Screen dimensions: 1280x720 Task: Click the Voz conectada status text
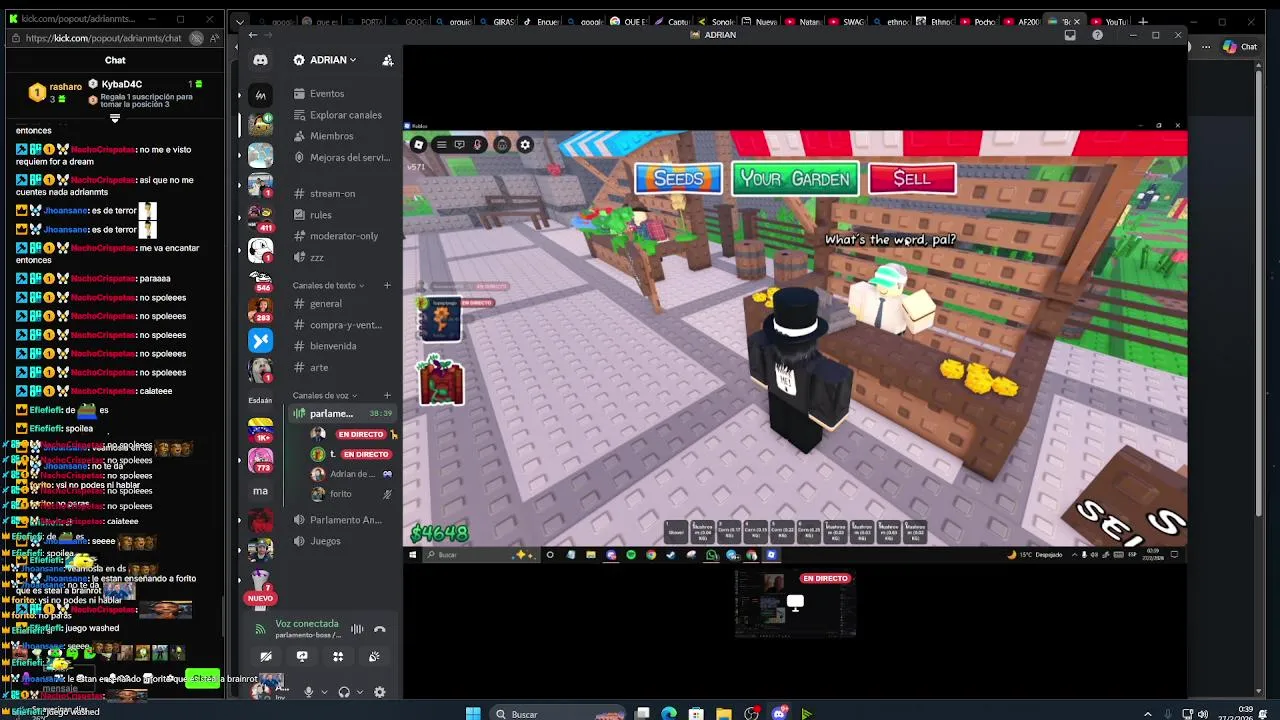(307, 624)
